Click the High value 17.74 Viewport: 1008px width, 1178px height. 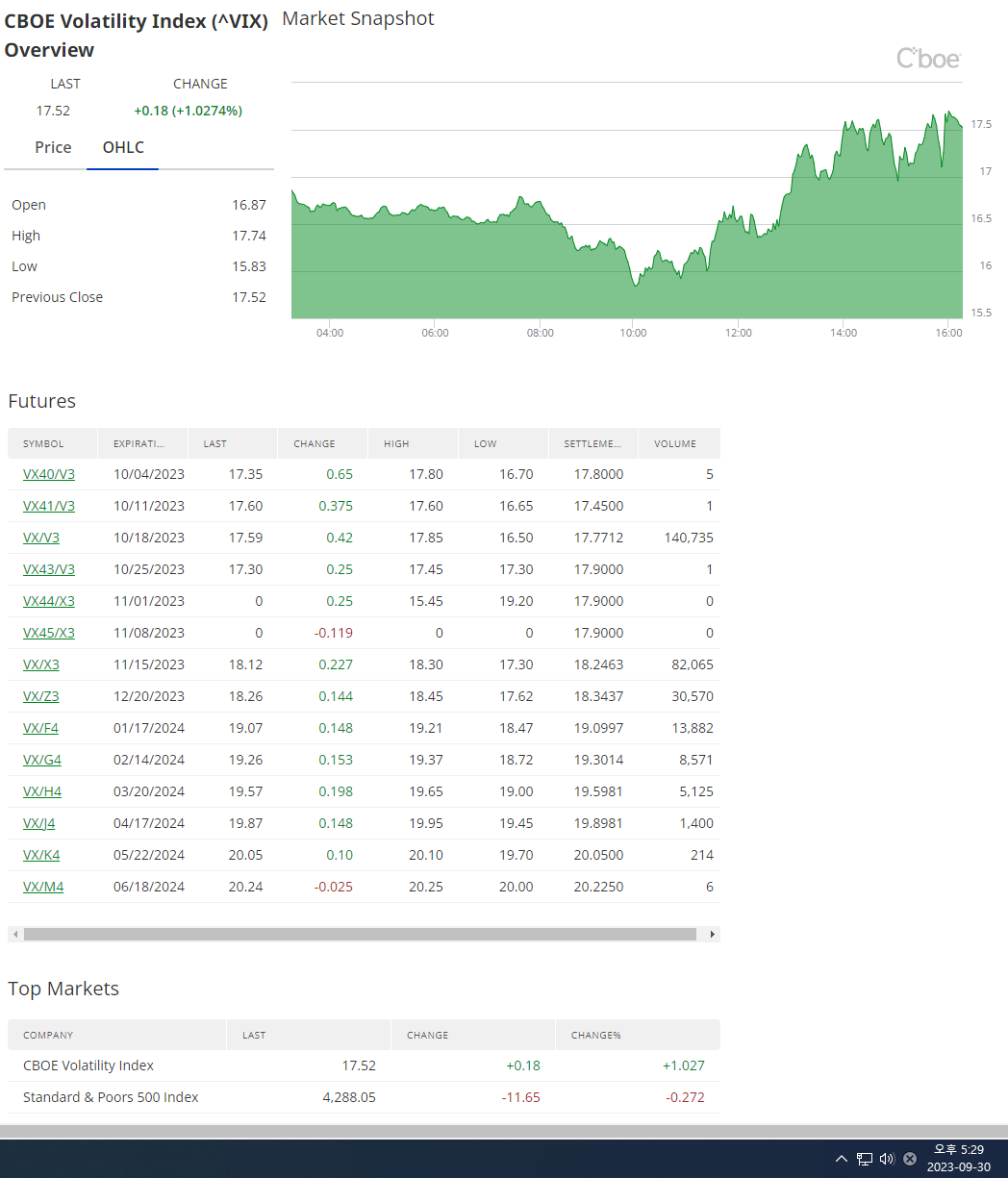pyautogui.click(x=249, y=236)
